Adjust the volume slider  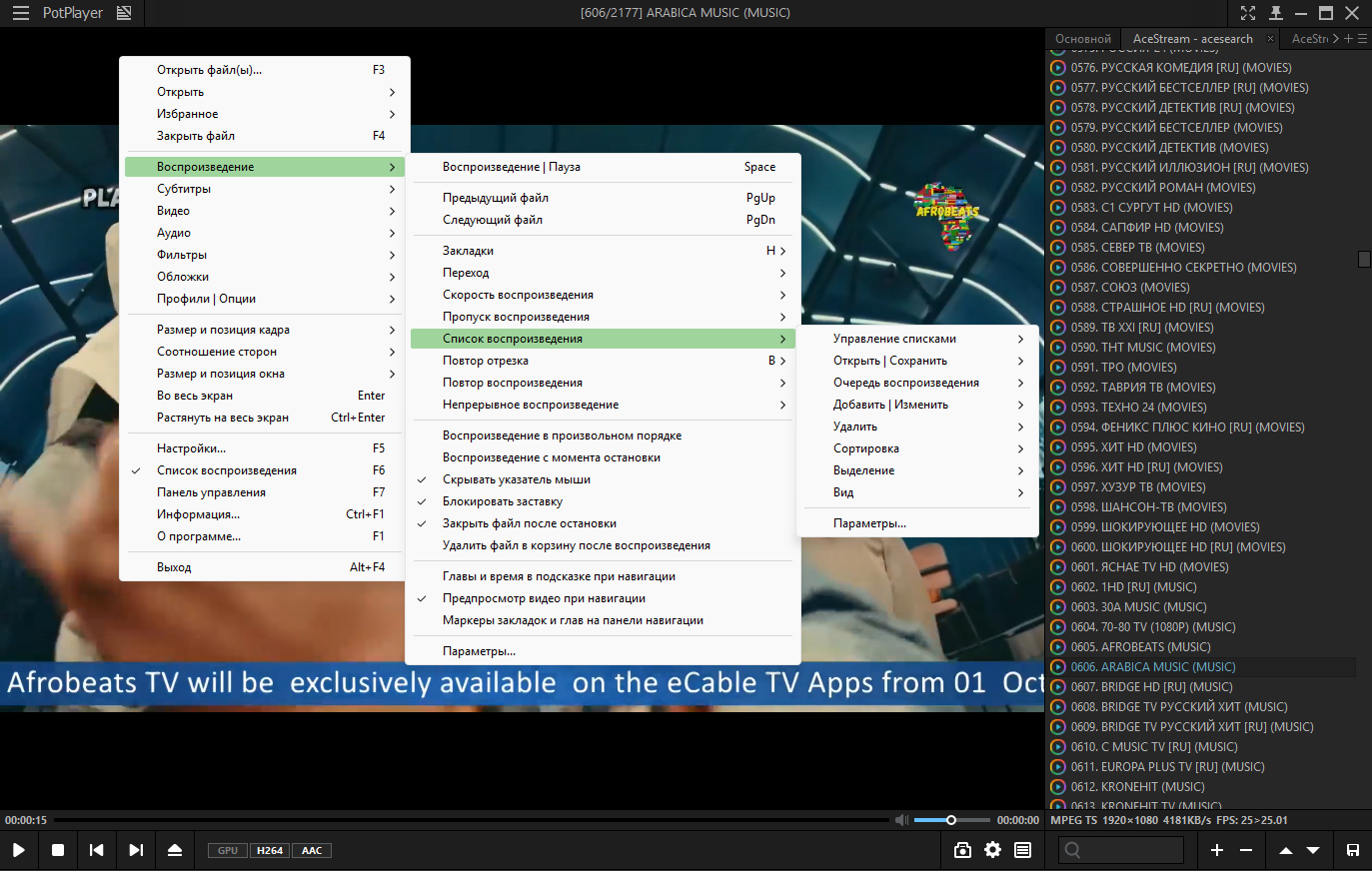pyautogui.click(x=950, y=820)
